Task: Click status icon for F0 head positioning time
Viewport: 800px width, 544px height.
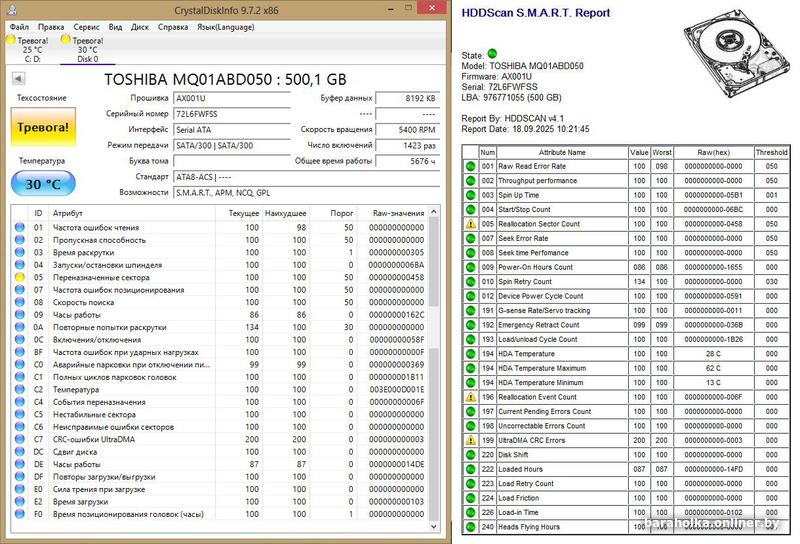Action: coord(20,514)
